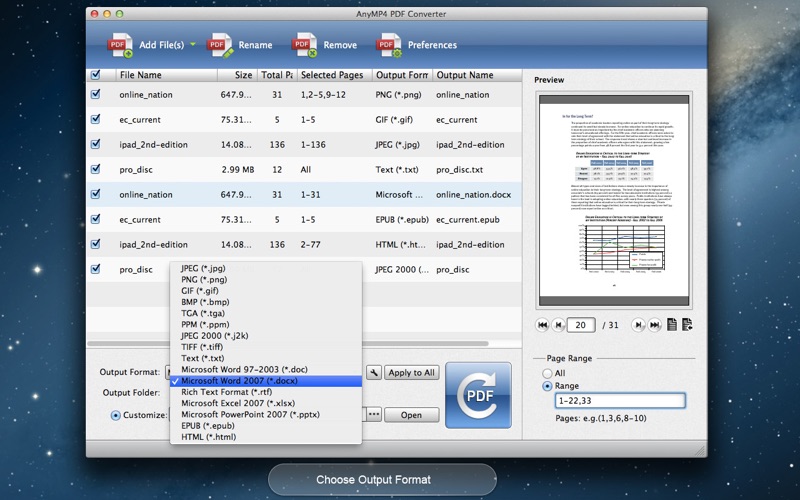
Task: Click the 2-77 selected pages cell
Action: [311, 244]
